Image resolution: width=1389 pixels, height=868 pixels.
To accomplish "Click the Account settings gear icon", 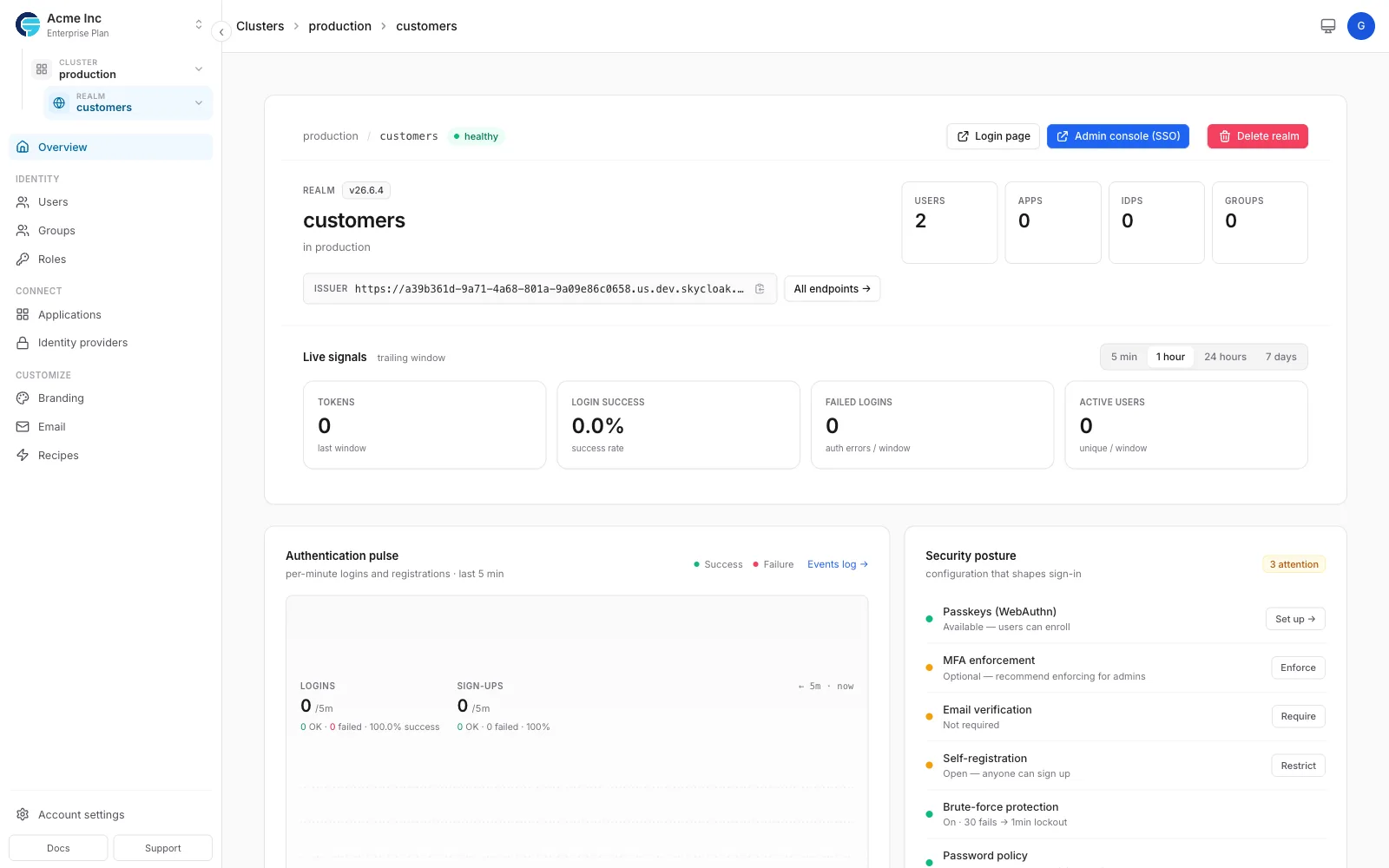I will [23, 814].
